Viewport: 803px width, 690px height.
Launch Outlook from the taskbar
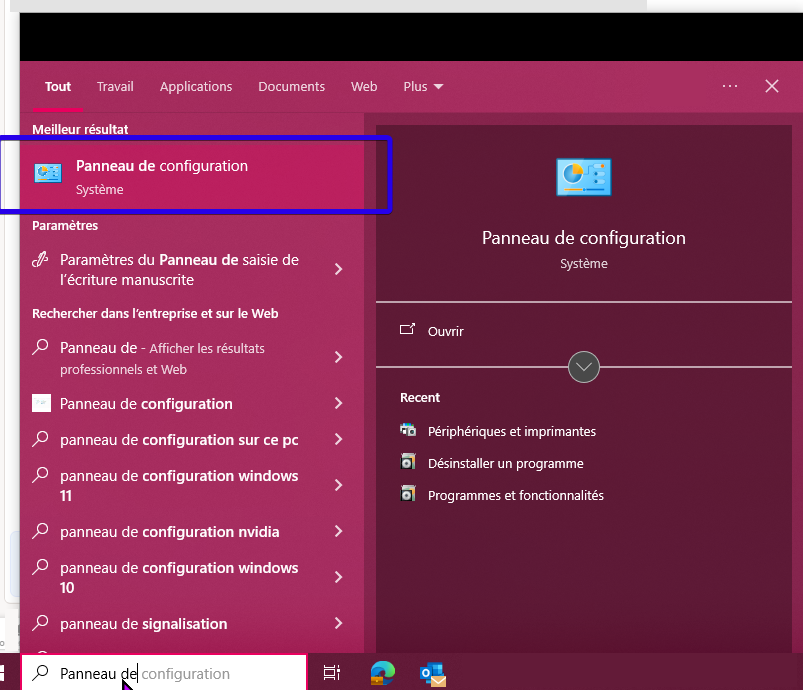coord(433,674)
